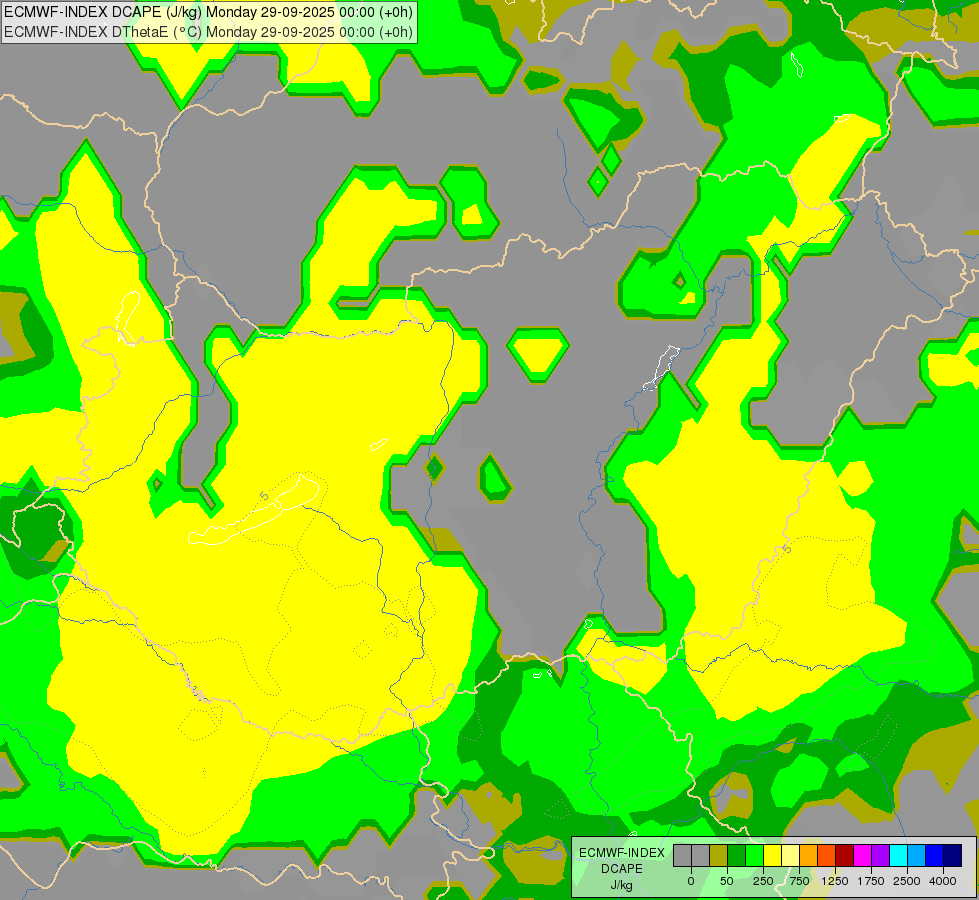
Task: Click the ECMWF-INDEX text in legend box
Action: (x=621, y=852)
